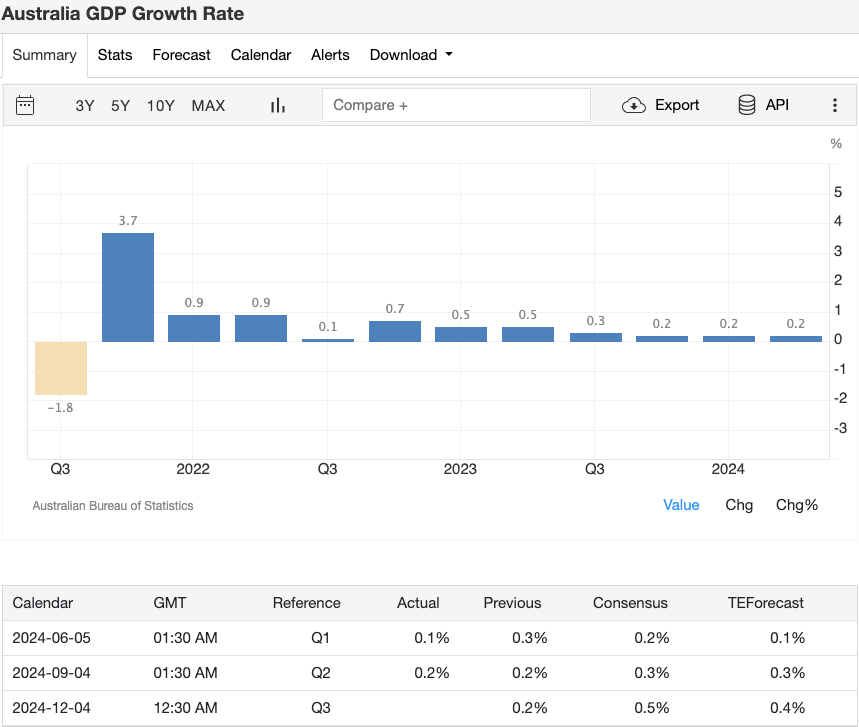Image resolution: width=859 pixels, height=727 pixels.
Task: Enable Chg% display mode
Action: click(796, 505)
